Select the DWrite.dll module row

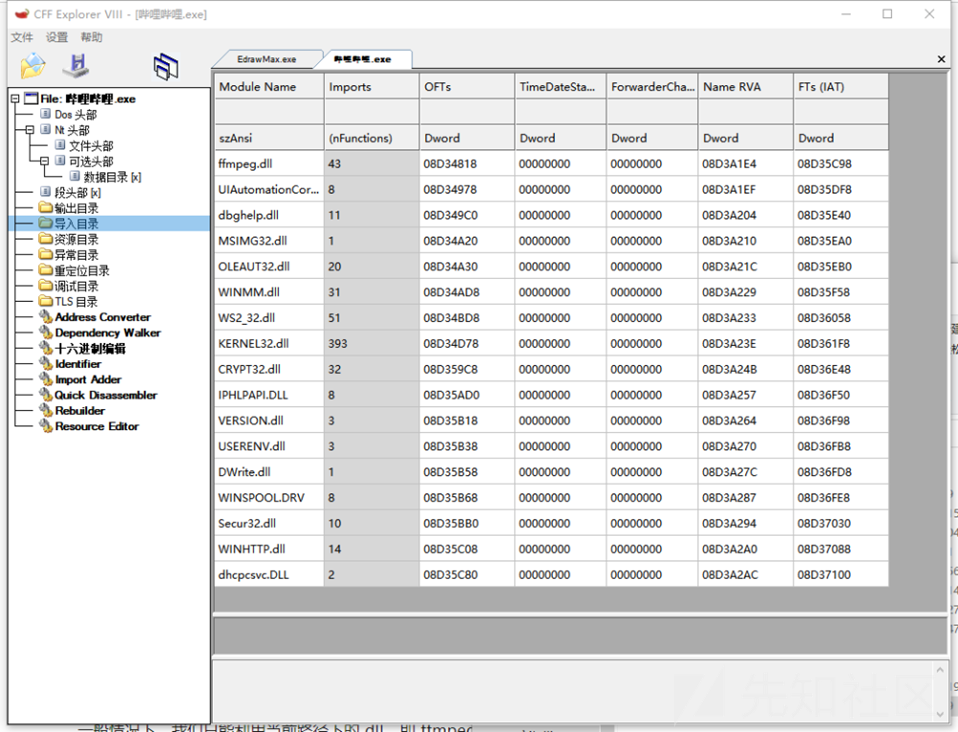click(x=551, y=472)
